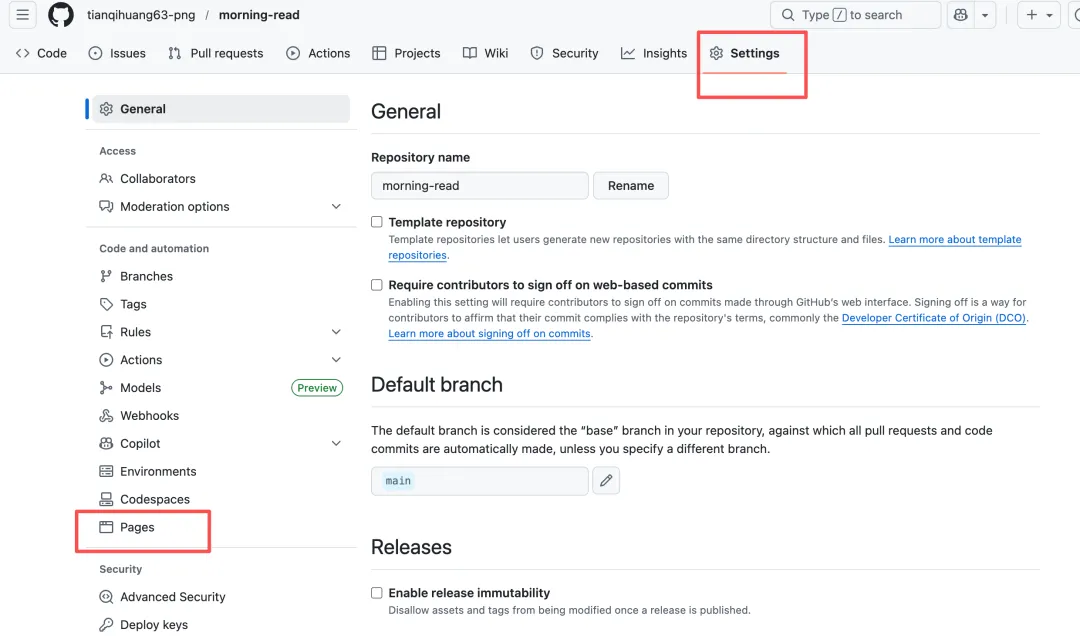Enable release immutability checkbox
Image resolution: width=1080 pixels, height=636 pixels.
[x=377, y=593]
